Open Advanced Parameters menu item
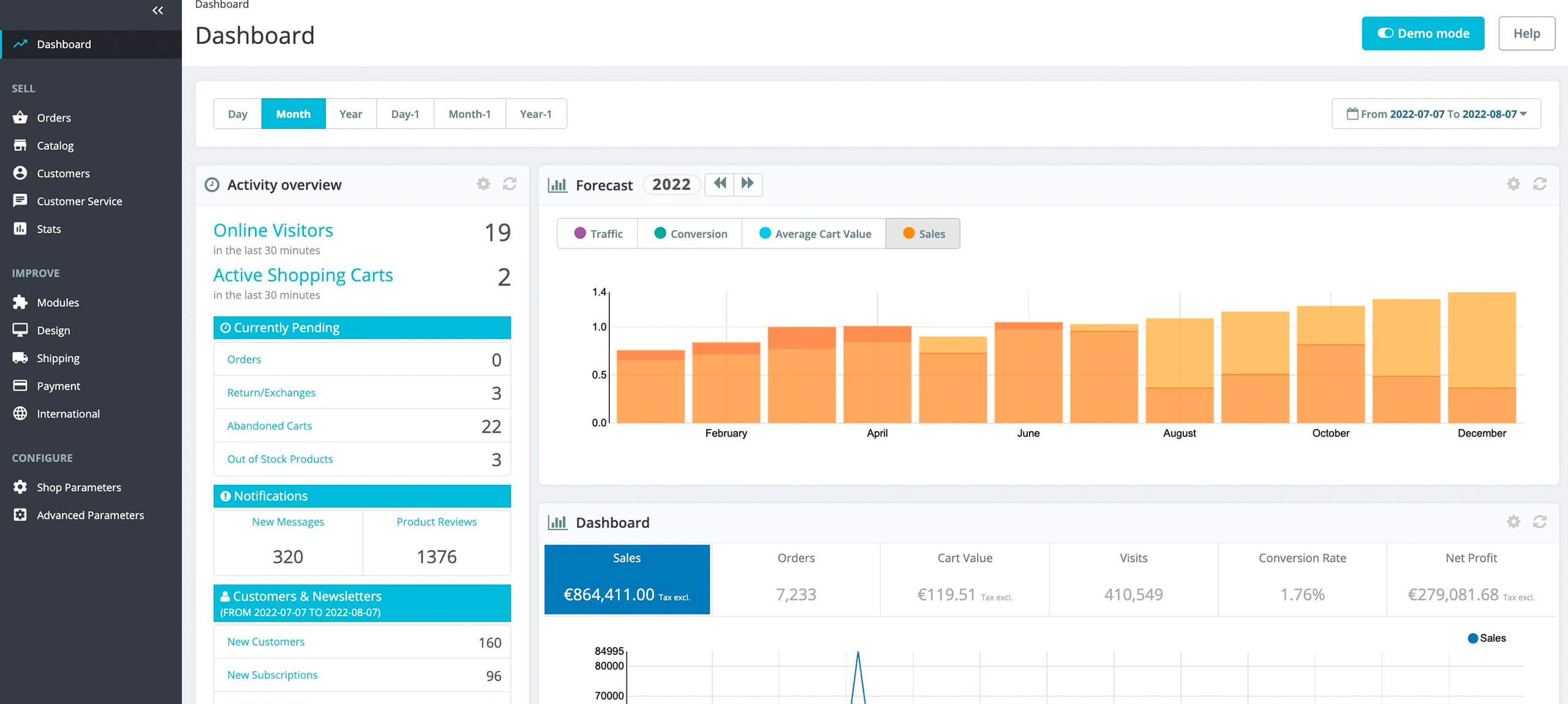 pos(91,515)
